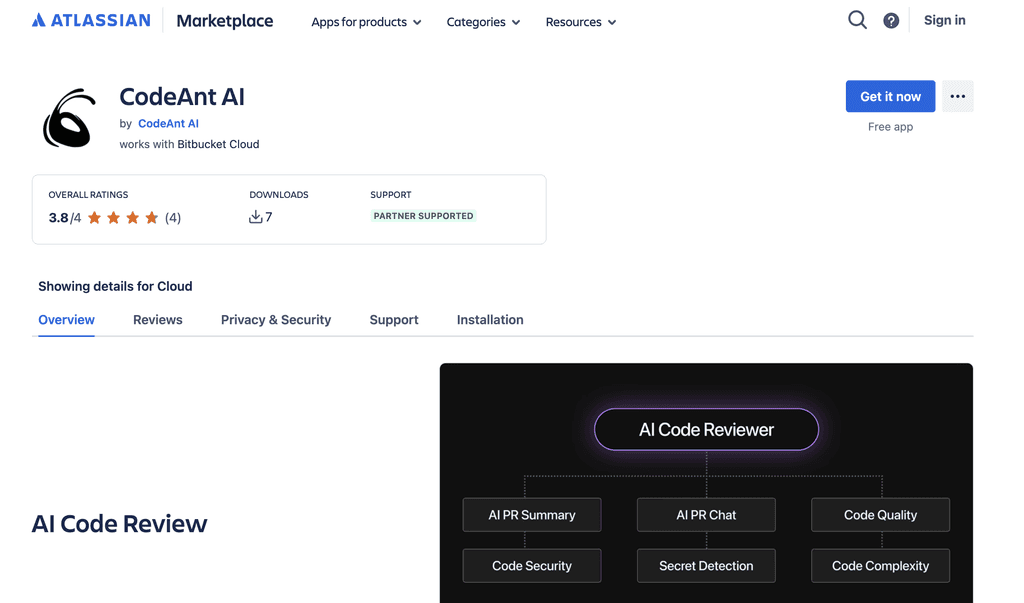This screenshot has height=603, width=1024.
Task: Open the ellipsis more options menu
Action: point(957,96)
